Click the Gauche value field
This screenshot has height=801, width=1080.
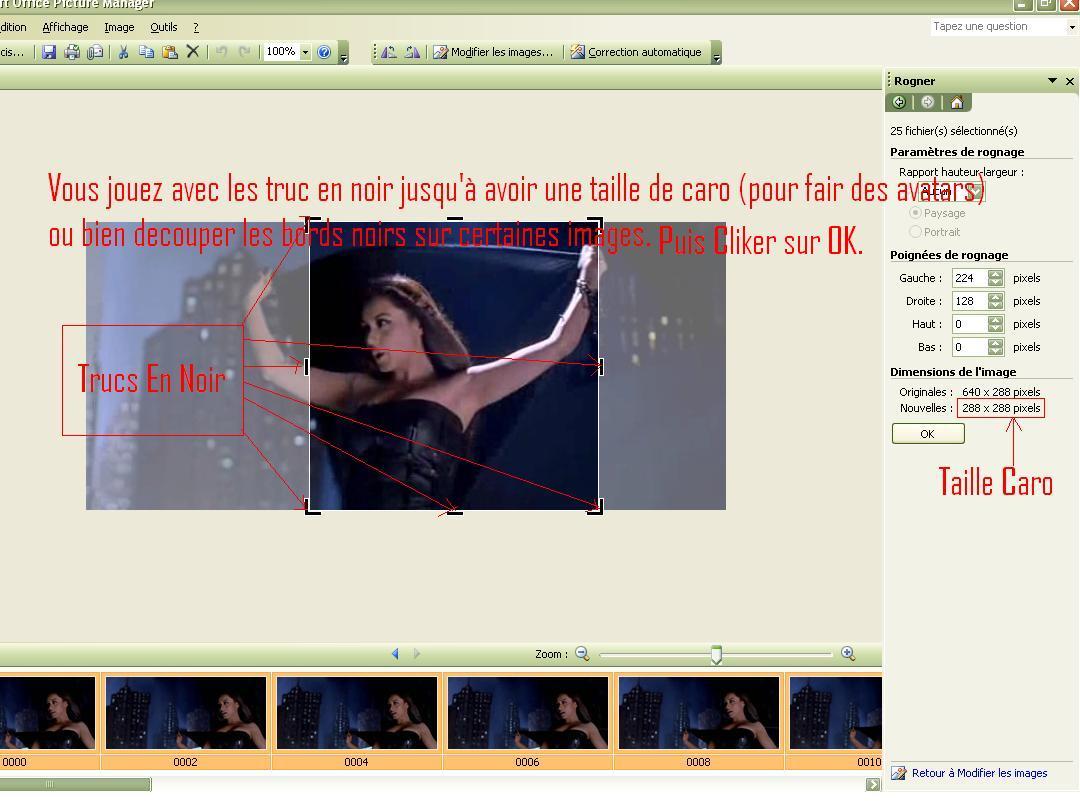(970, 278)
